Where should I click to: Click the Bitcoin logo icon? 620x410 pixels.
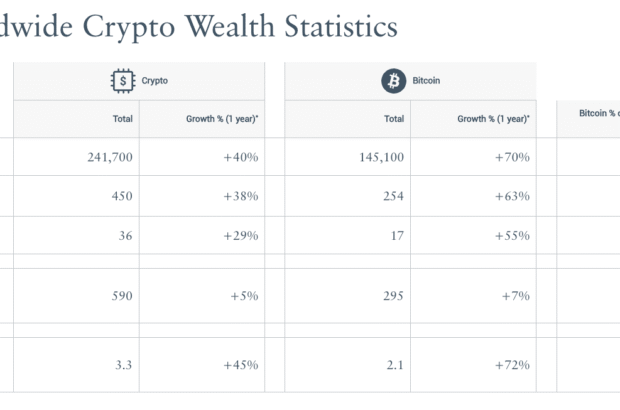click(393, 81)
